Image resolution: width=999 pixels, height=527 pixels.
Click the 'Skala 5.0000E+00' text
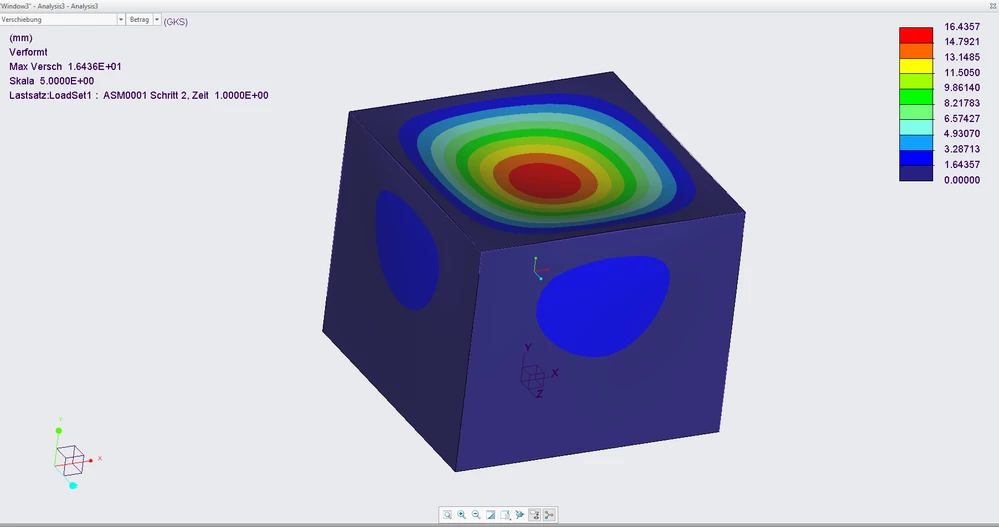(52, 81)
